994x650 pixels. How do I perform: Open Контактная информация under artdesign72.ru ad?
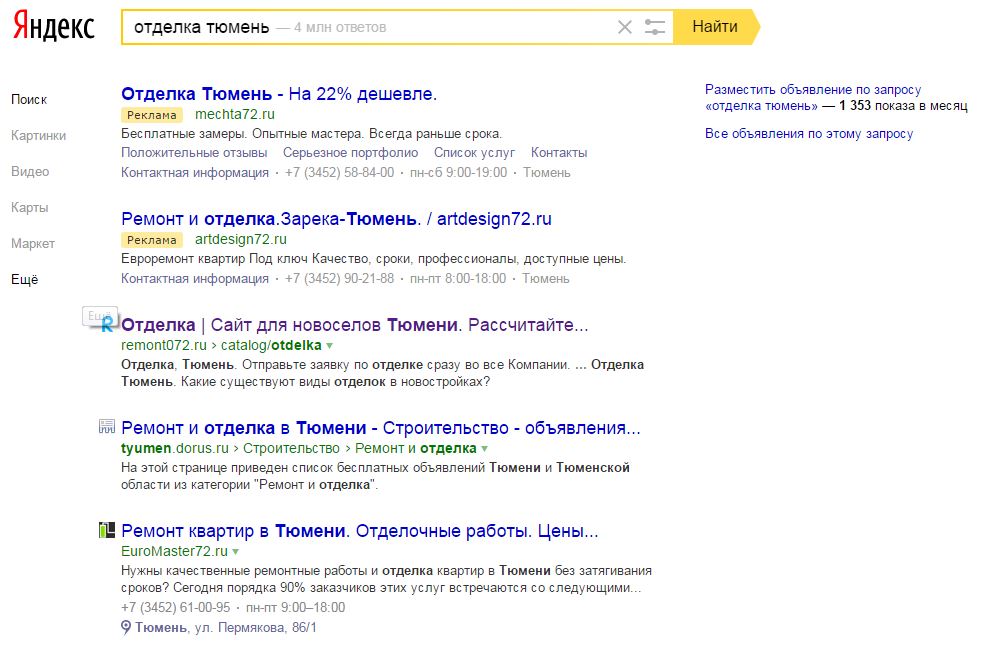pos(195,278)
